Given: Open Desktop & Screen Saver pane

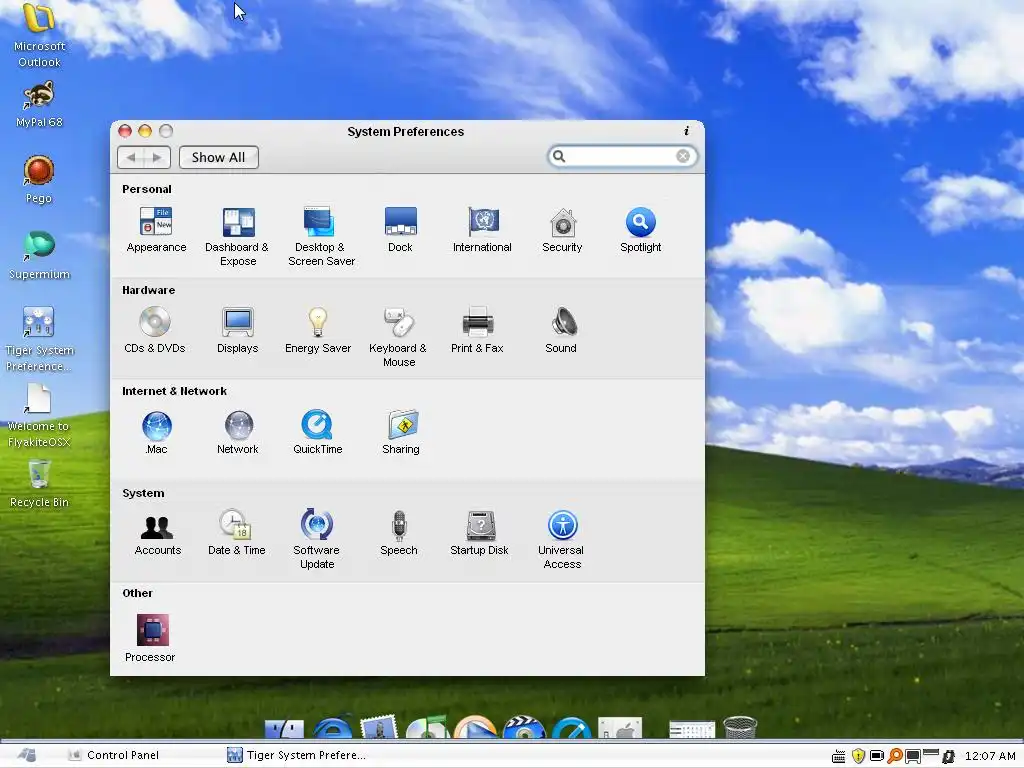Looking at the screenshot, I should coord(321,236).
